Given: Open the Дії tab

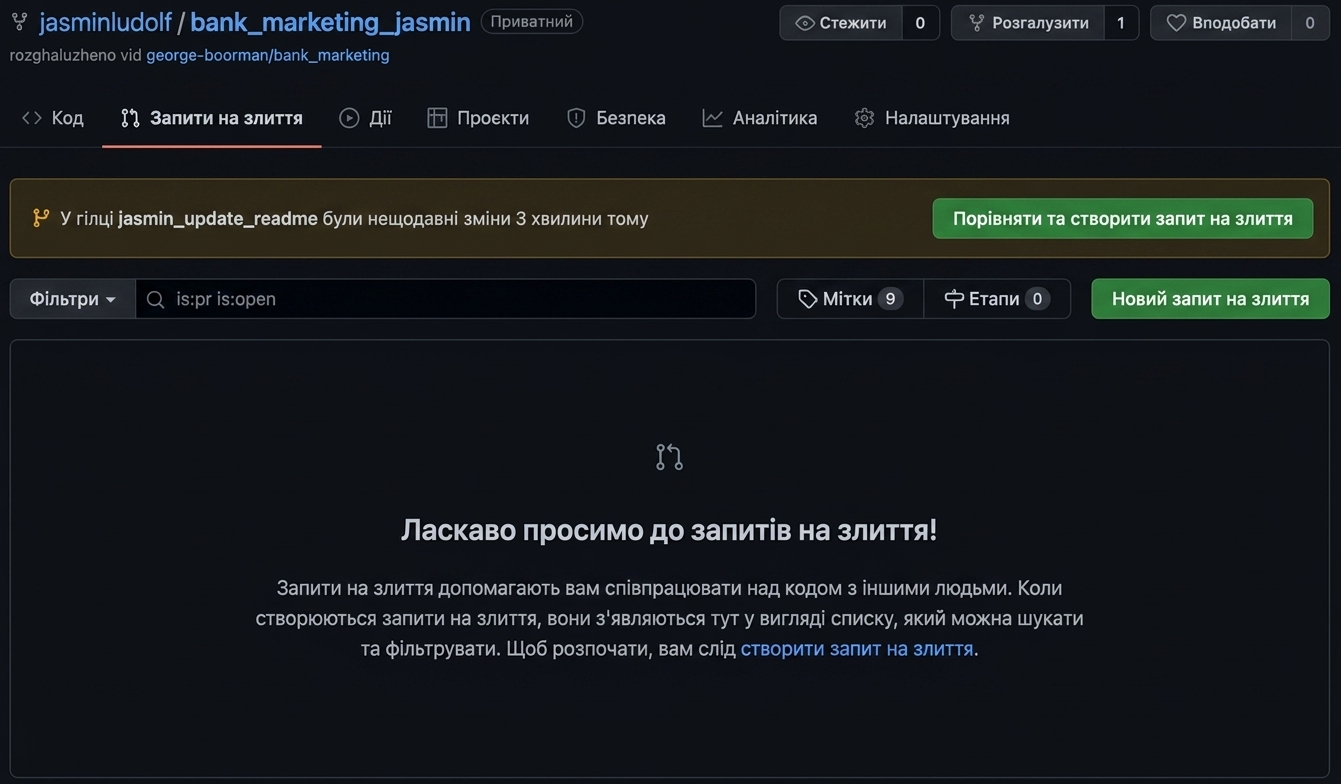Looking at the screenshot, I should tap(365, 118).
